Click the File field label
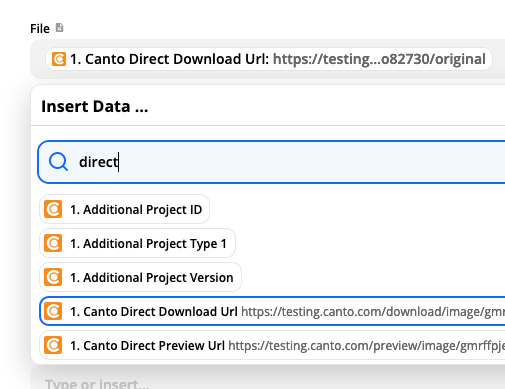The width and height of the screenshot is (505, 389). point(40,29)
